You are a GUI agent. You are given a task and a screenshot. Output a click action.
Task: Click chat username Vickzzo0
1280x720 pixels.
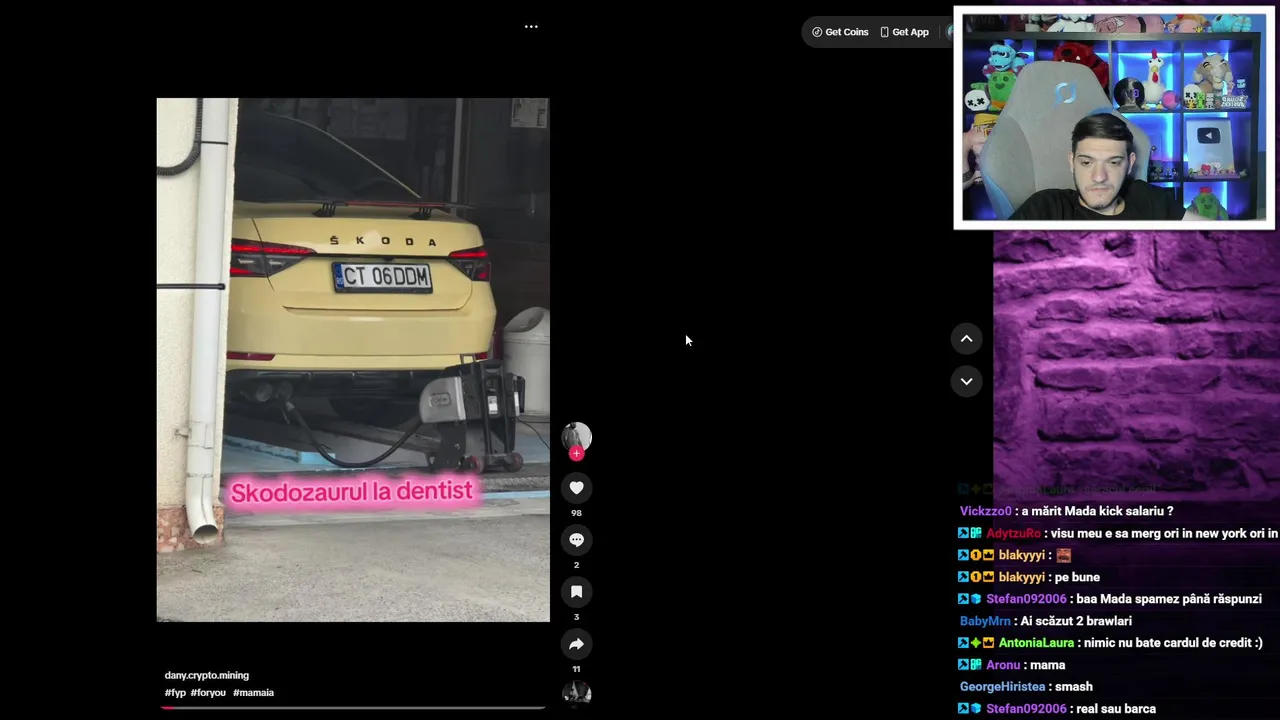985,511
